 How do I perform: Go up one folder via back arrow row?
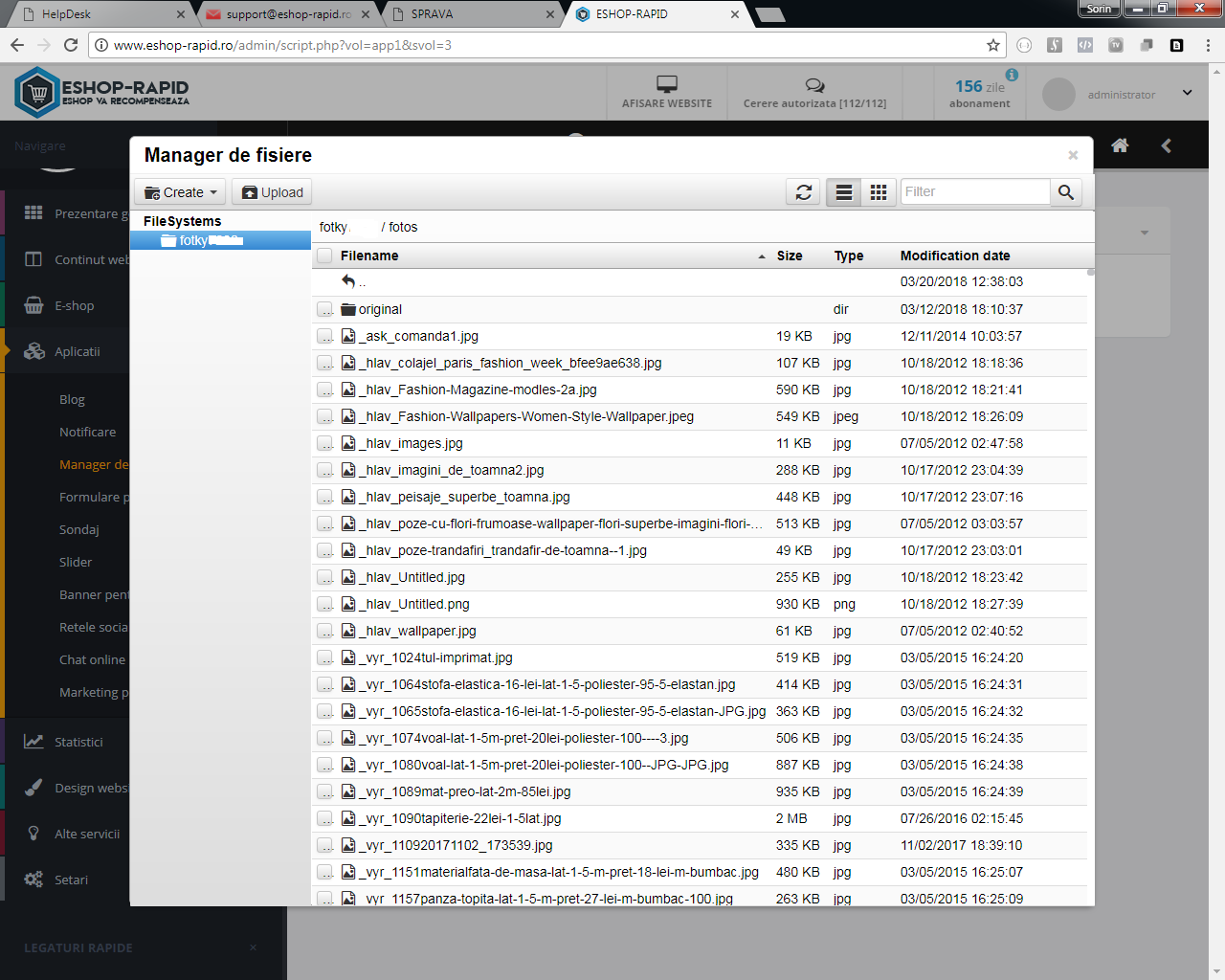tap(349, 281)
